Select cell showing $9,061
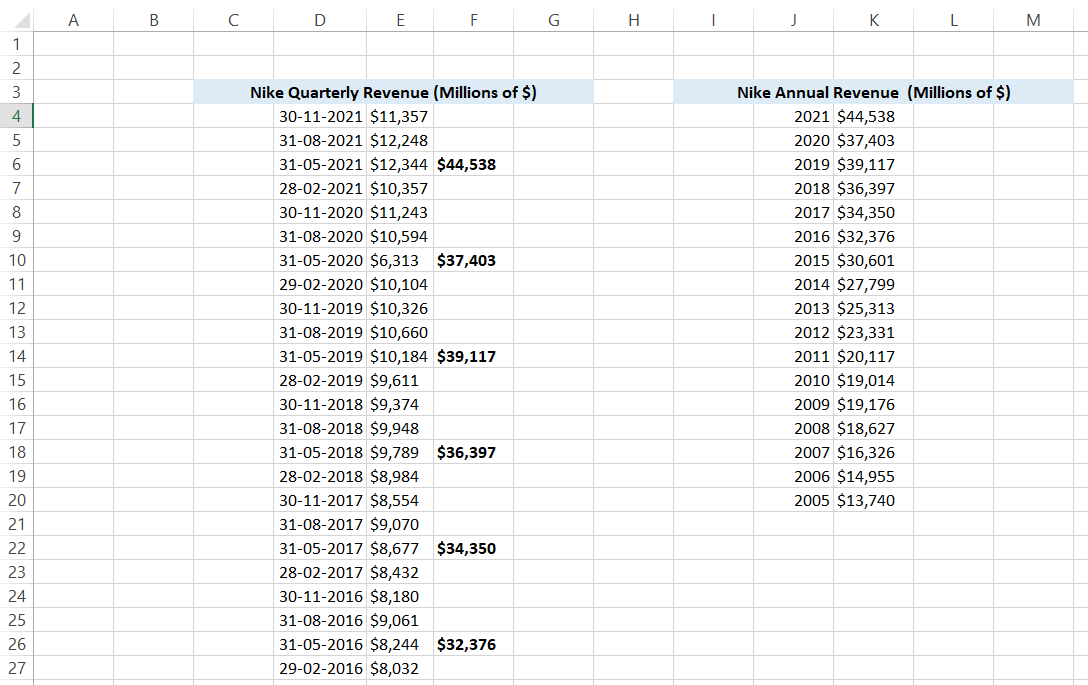The height and width of the screenshot is (685, 1088). (x=400, y=620)
